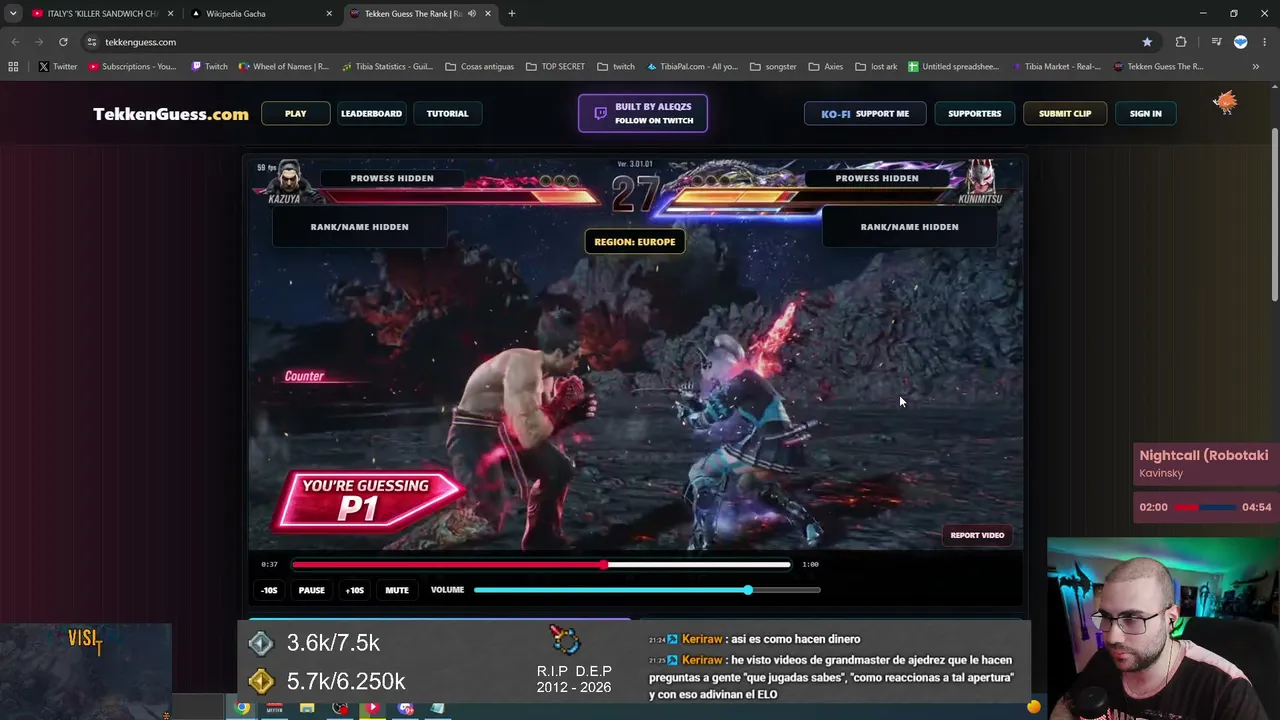Viewport: 1280px width, 720px height.
Task: Reload the page with the refresh icon
Action: click(x=63, y=42)
